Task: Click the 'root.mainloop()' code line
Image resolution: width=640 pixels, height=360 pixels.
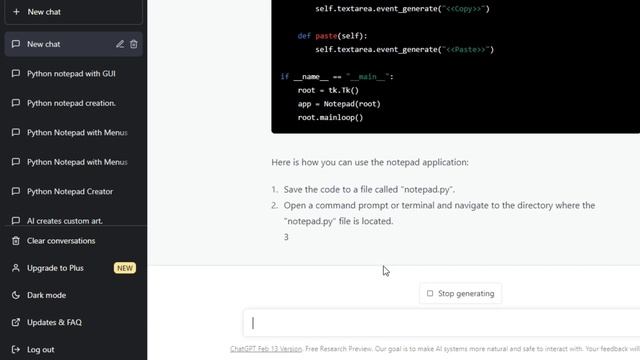Action: tap(330, 118)
